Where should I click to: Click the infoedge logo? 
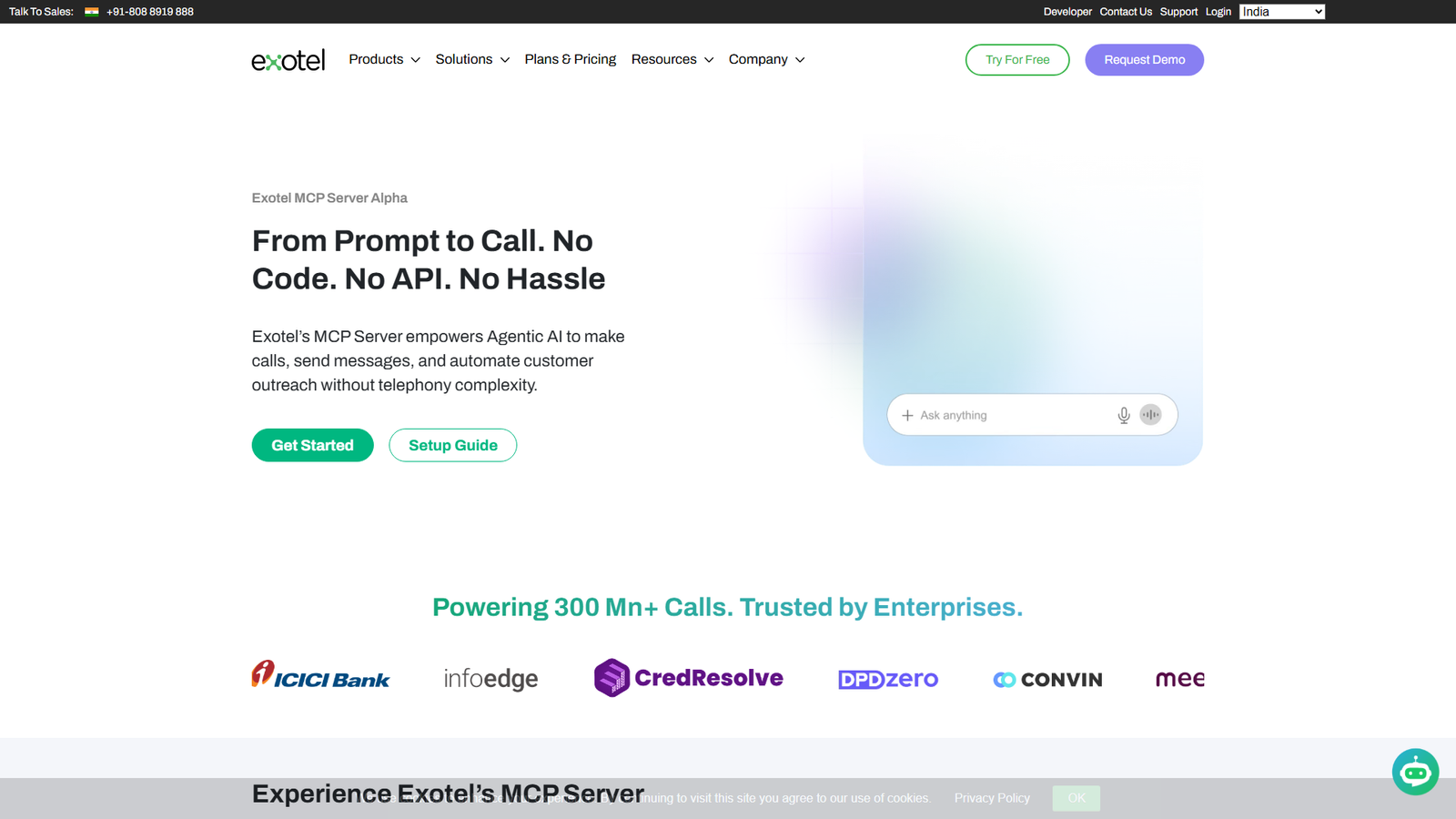[x=490, y=677]
